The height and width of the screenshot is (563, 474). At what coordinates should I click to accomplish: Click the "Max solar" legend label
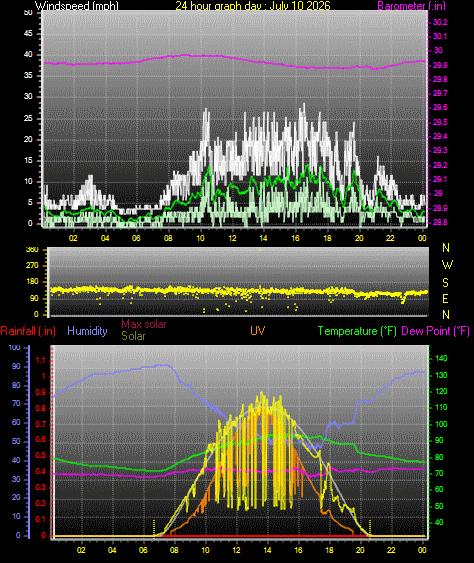coord(144,324)
